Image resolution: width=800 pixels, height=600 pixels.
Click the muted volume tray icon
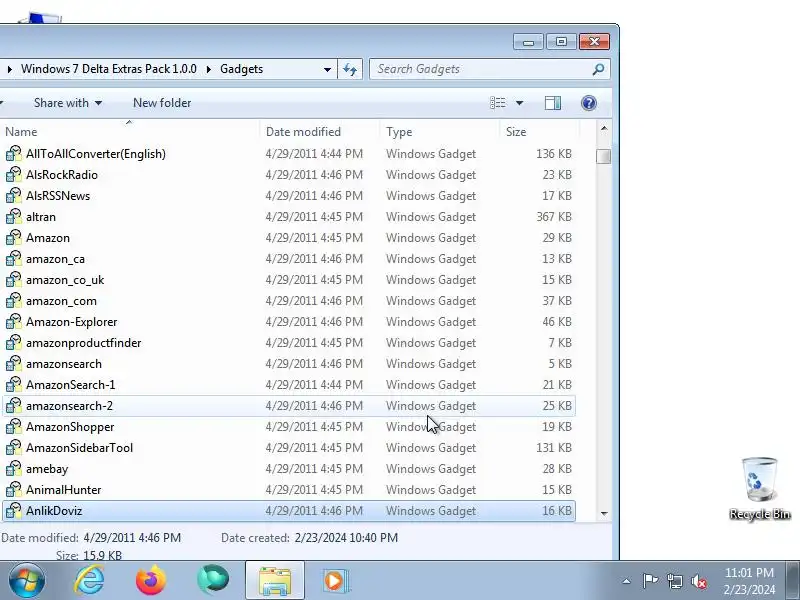(698, 581)
